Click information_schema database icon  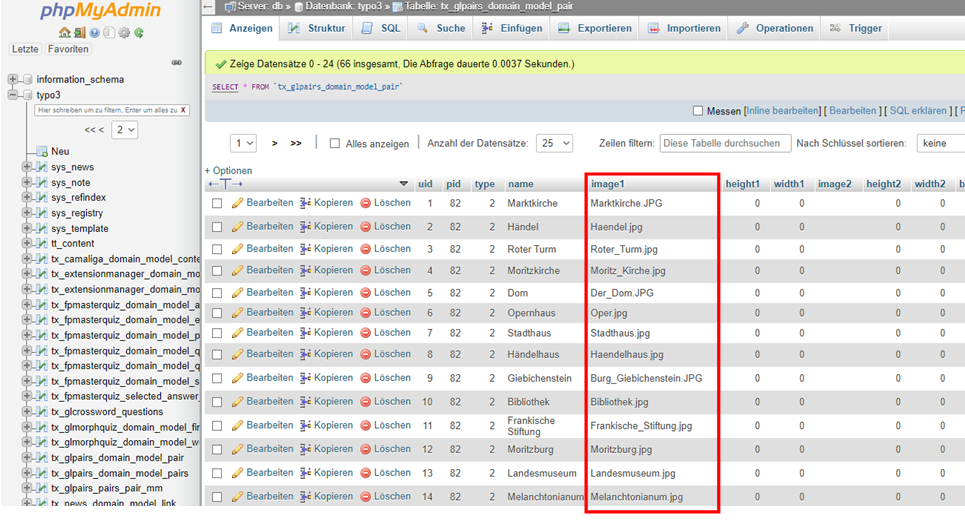click(x=27, y=79)
